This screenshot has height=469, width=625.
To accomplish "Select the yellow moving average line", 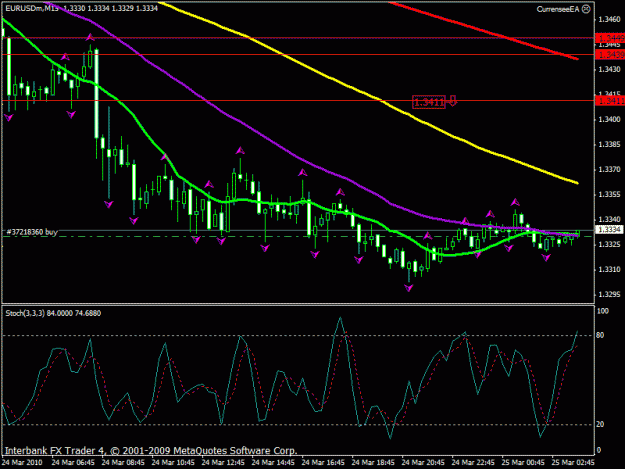I will point(382,101).
